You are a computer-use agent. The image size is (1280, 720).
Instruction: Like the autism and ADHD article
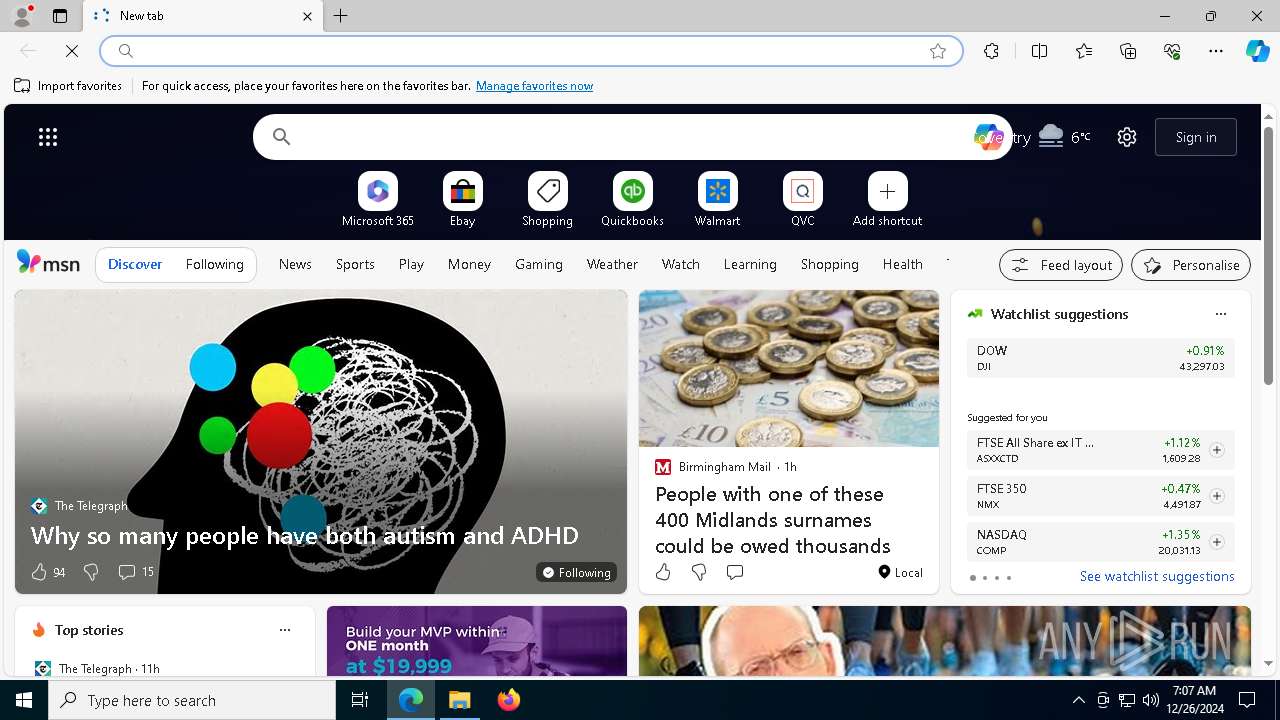point(47,572)
